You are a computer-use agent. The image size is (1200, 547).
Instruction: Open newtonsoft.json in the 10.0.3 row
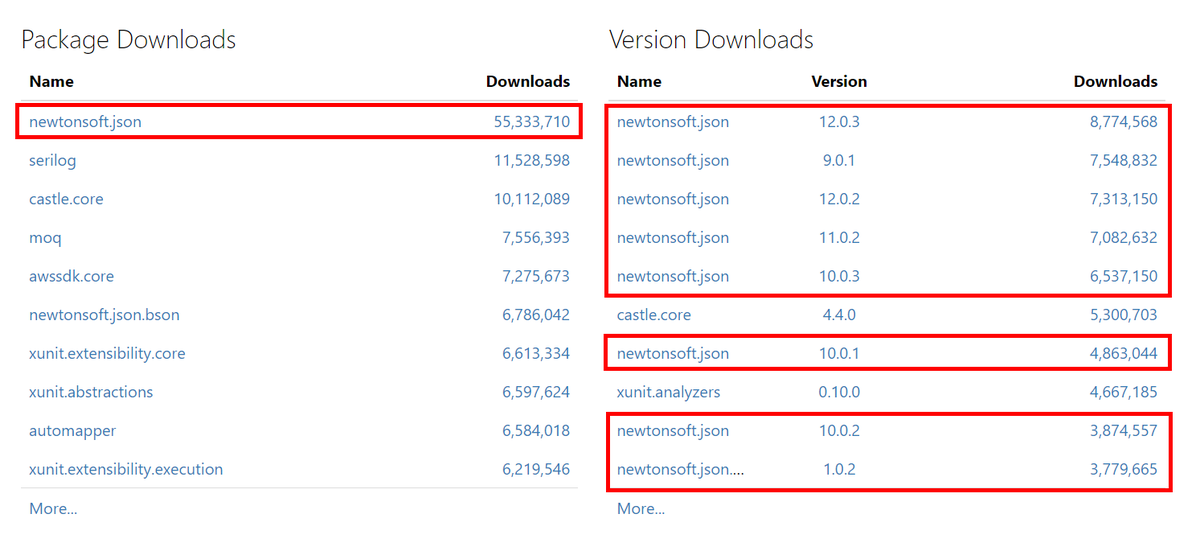point(673,276)
